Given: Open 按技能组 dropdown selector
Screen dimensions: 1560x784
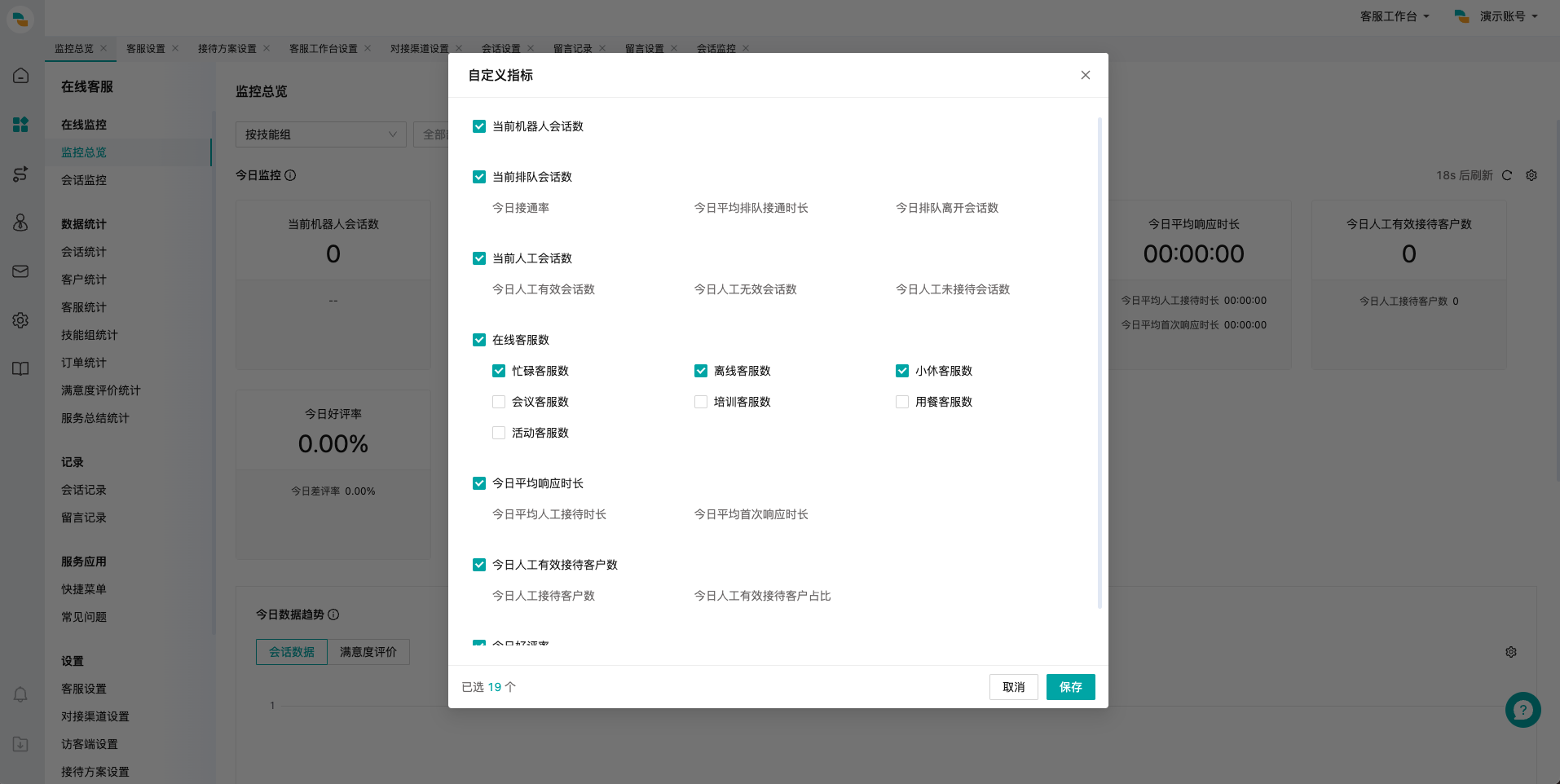Looking at the screenshot, I should [321, 134].
